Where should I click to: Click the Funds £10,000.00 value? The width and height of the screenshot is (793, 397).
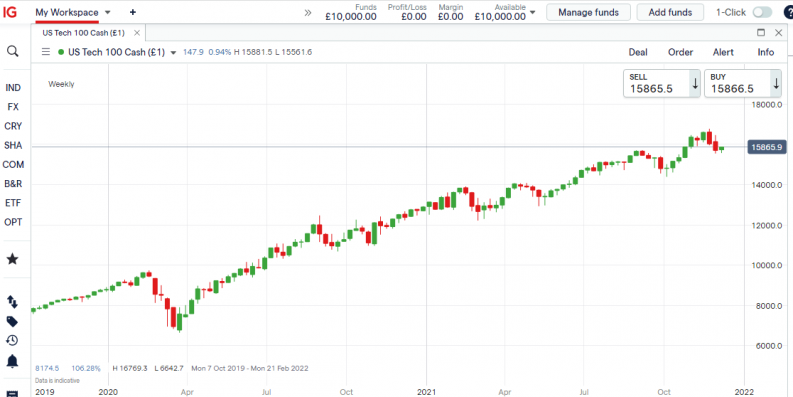[350, 17]
